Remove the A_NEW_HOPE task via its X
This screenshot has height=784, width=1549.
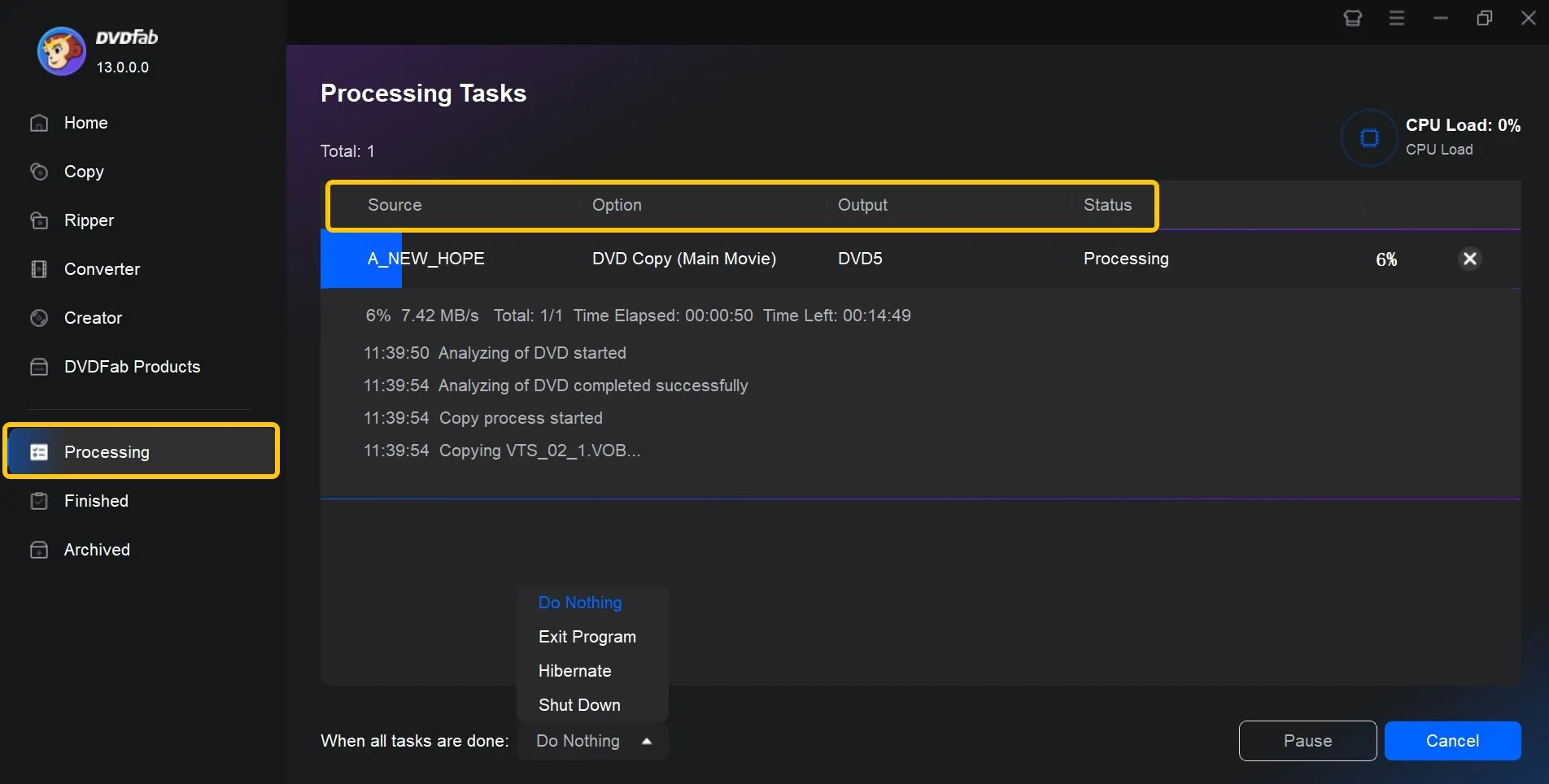[1470, 259]
